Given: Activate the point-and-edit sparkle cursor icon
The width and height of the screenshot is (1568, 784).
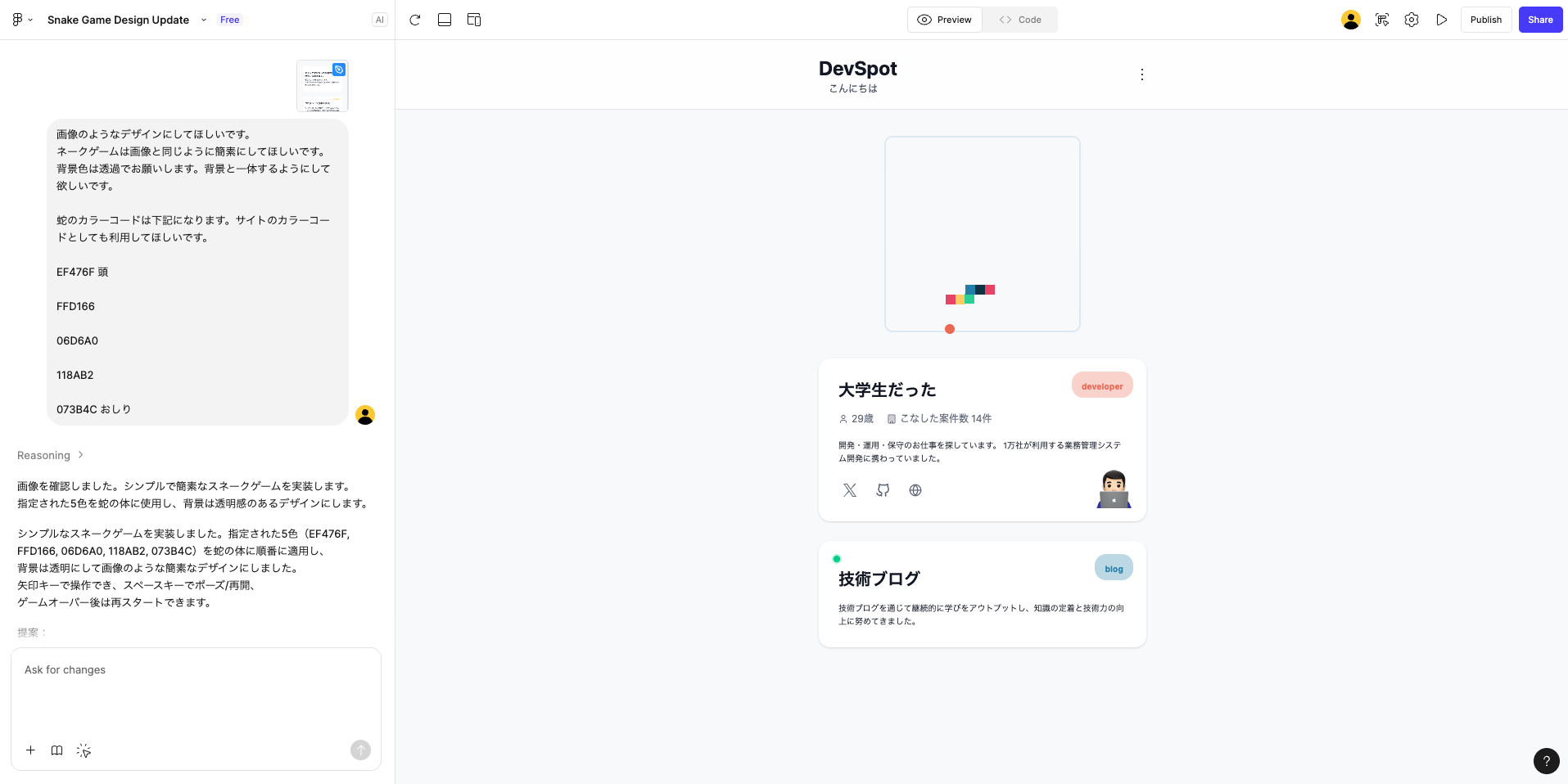Looking at the screenshot, I should (x=84, y=750).
